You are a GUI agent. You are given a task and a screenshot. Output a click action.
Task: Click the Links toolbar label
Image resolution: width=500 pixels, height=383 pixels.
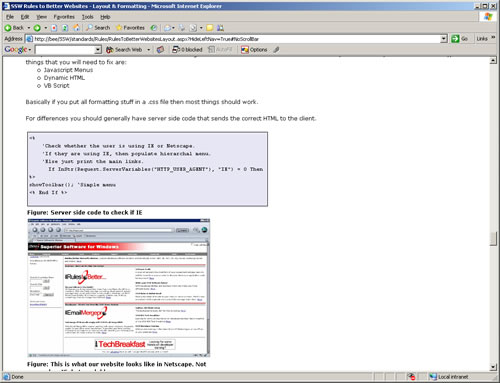(482, 39)
